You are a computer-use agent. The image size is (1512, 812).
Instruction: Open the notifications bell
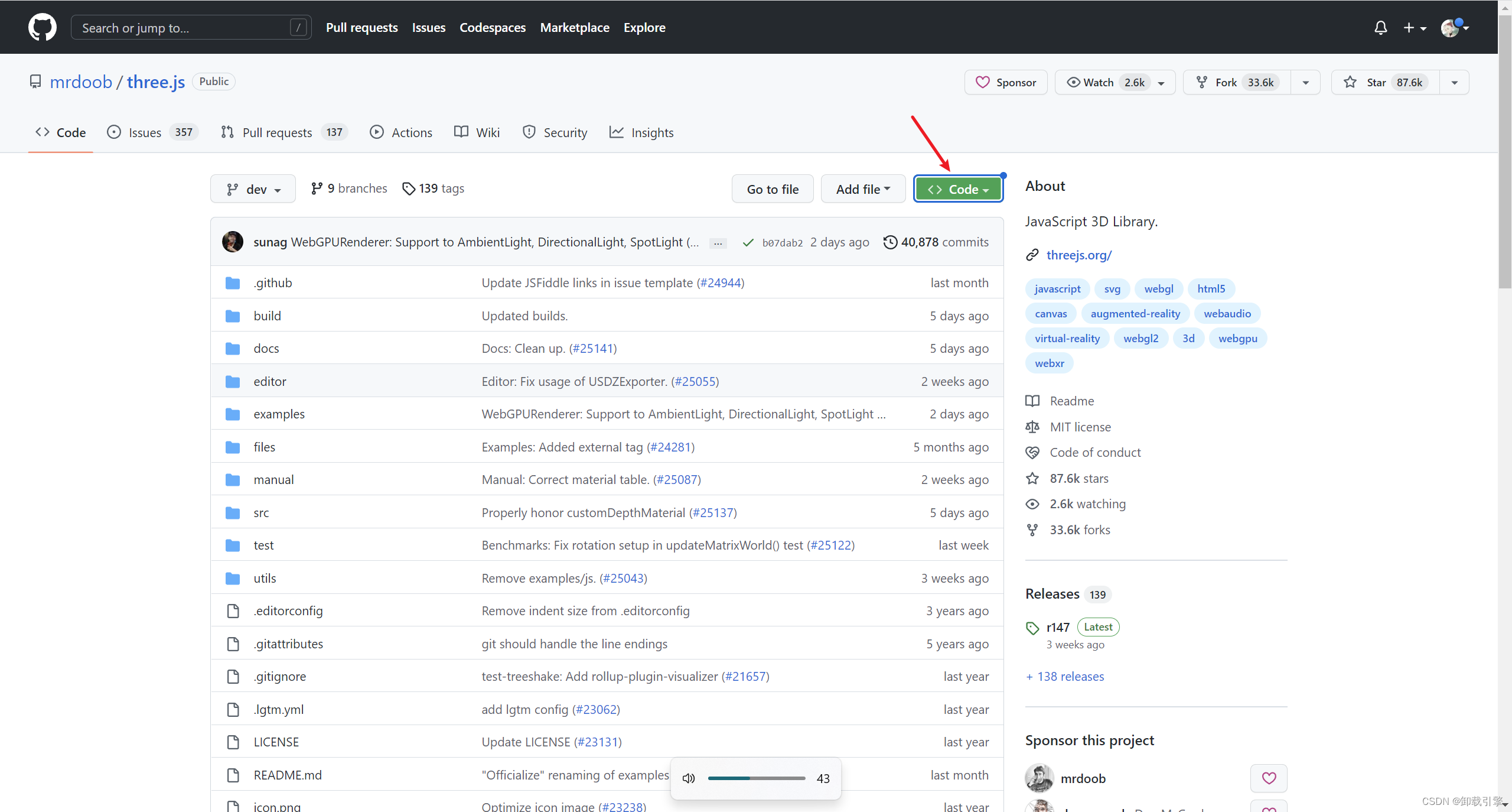(x=1380, y=28)
